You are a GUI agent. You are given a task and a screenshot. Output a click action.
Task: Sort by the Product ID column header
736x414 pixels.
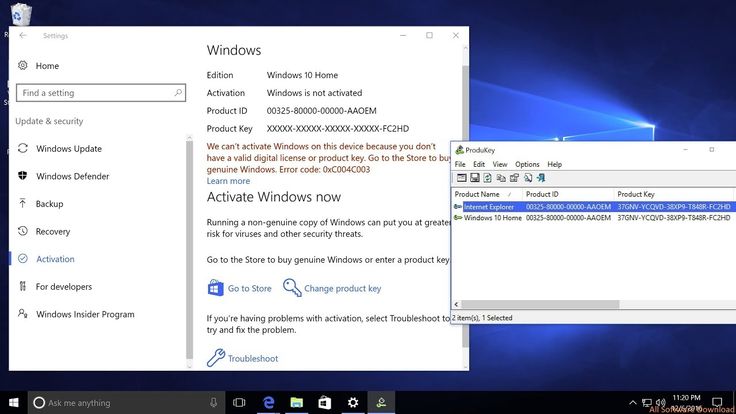coord(567,194)
